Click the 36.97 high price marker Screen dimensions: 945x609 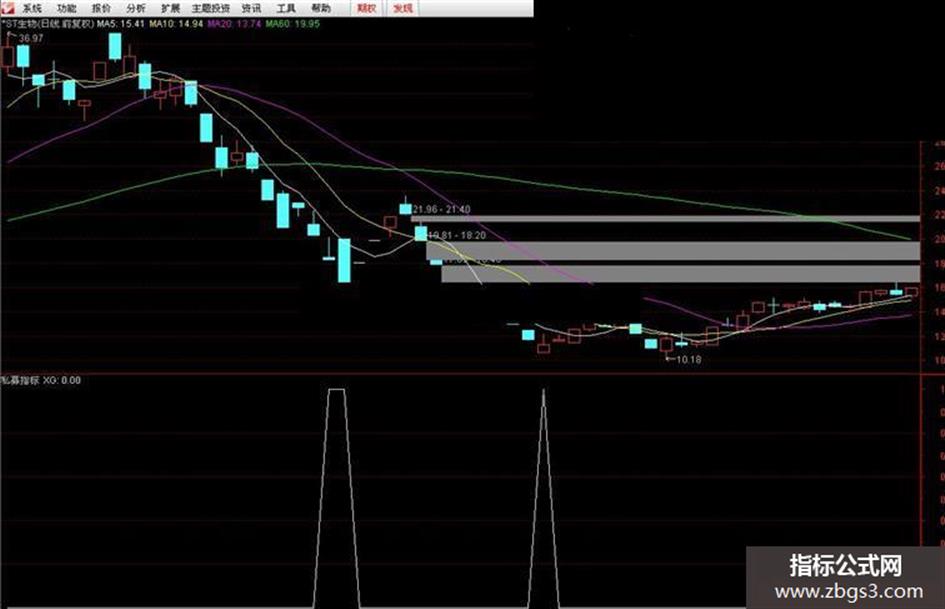click(31, 38)
